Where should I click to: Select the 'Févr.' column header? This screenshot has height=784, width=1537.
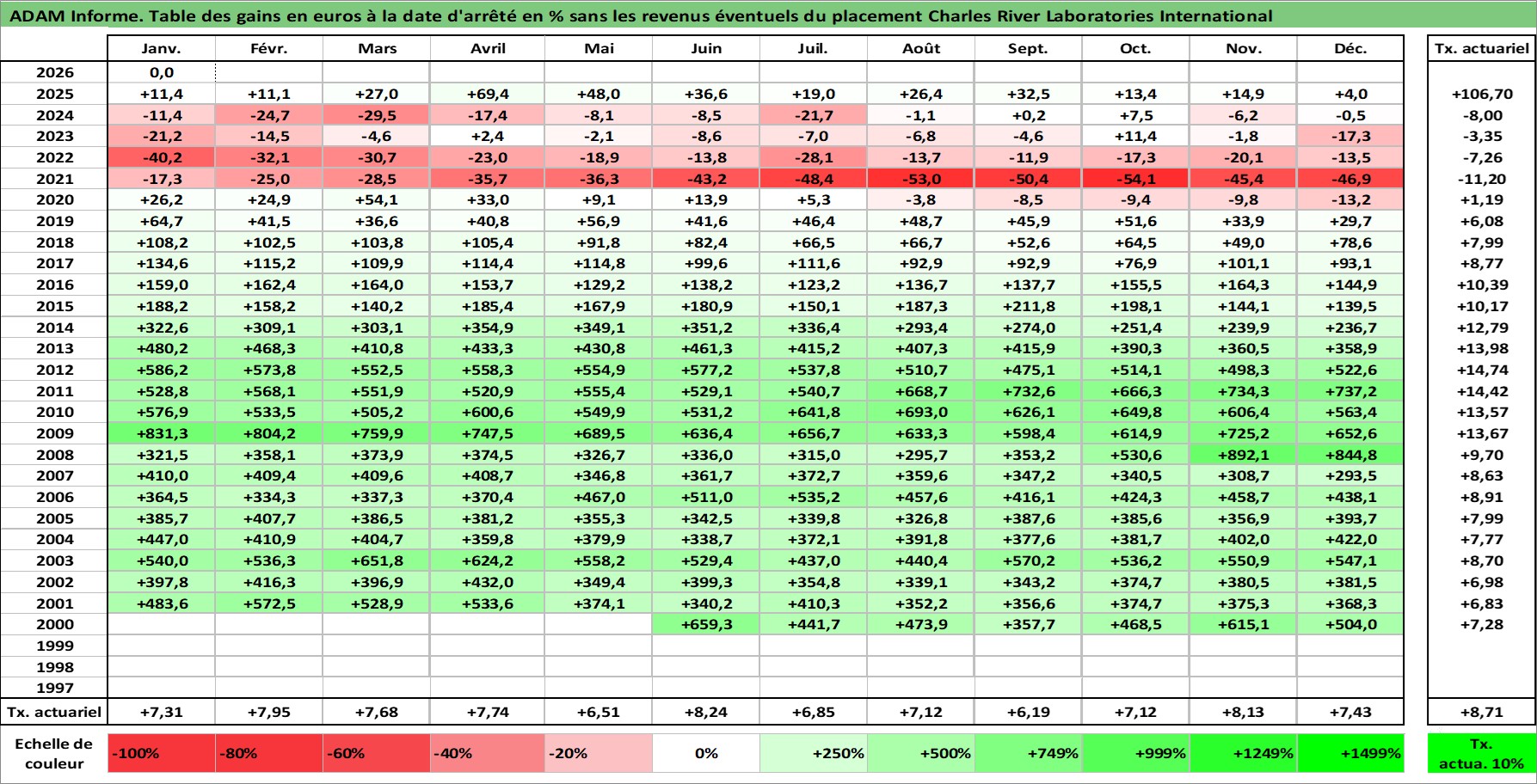(269, 48)
